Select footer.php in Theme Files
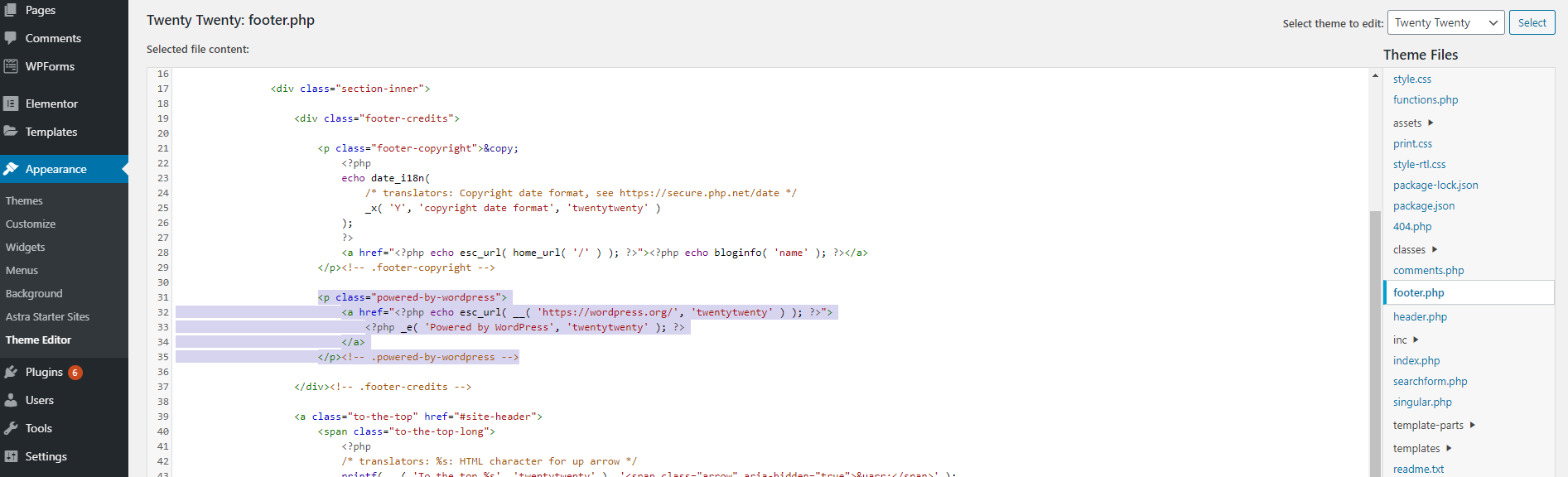The width and height of the screenshot is (1568, 477). (1469, 292)
